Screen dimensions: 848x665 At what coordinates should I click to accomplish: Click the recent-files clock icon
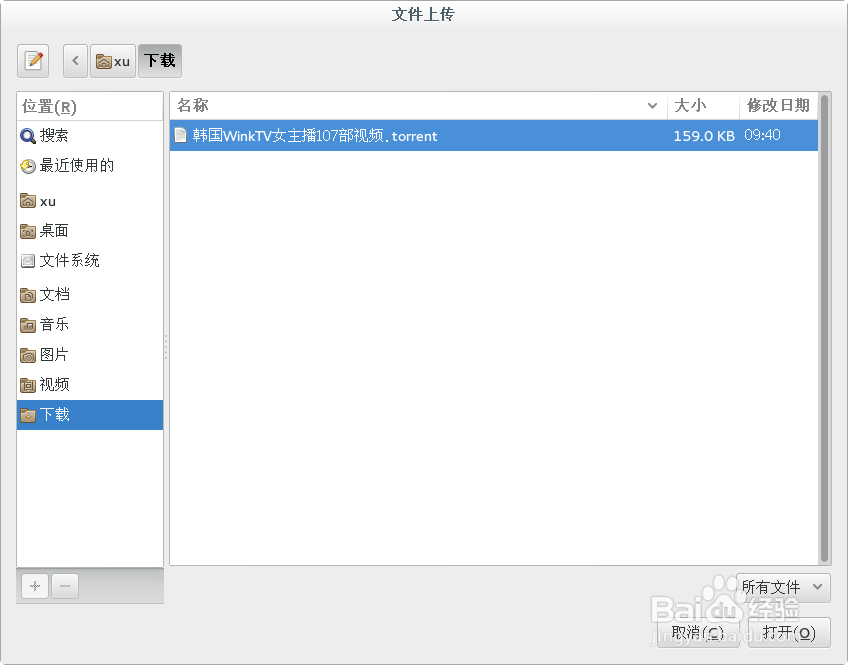[28, 167]
